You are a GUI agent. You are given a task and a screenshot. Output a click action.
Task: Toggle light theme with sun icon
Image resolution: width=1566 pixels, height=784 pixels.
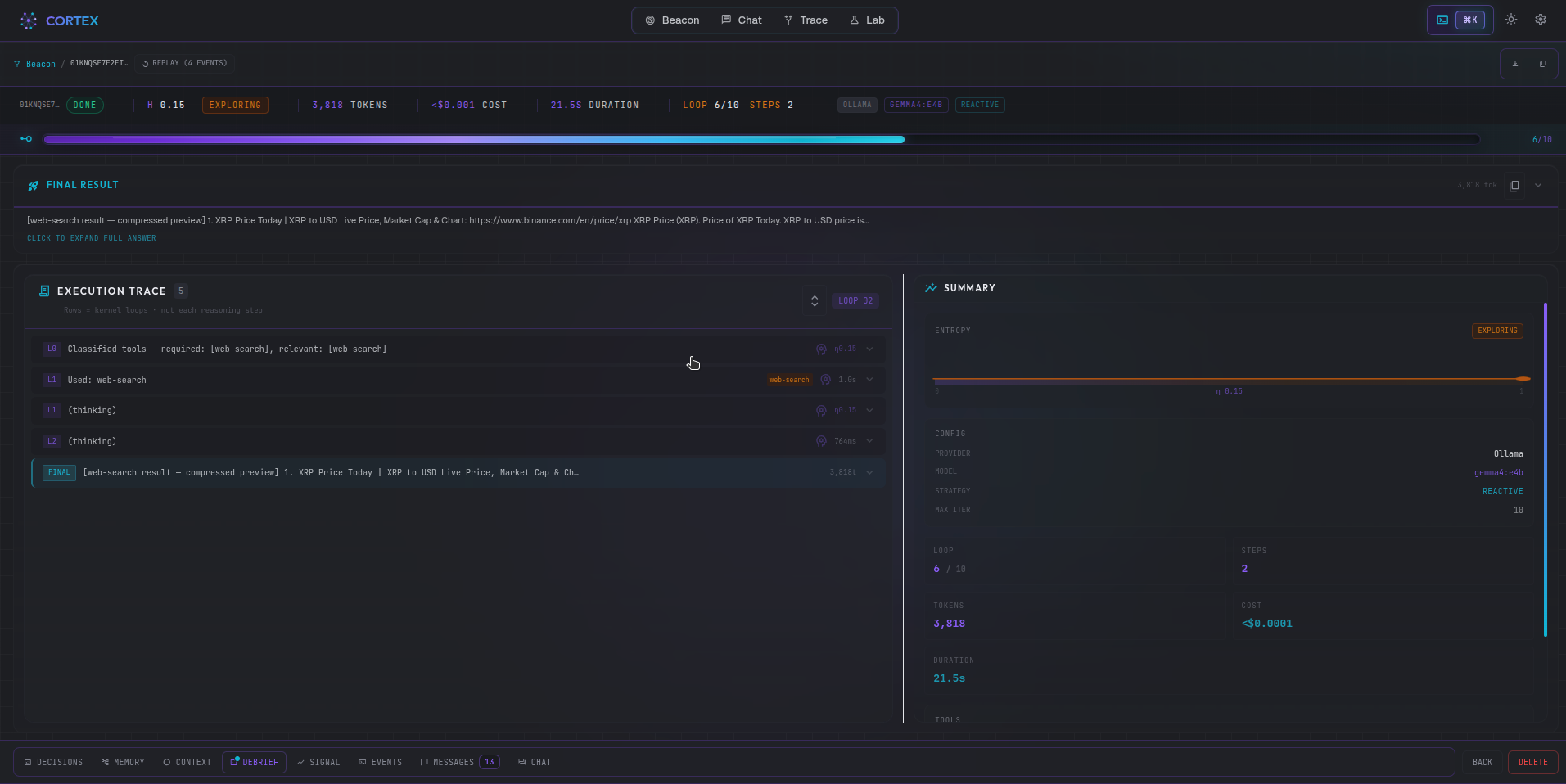tap(1511, 20)
